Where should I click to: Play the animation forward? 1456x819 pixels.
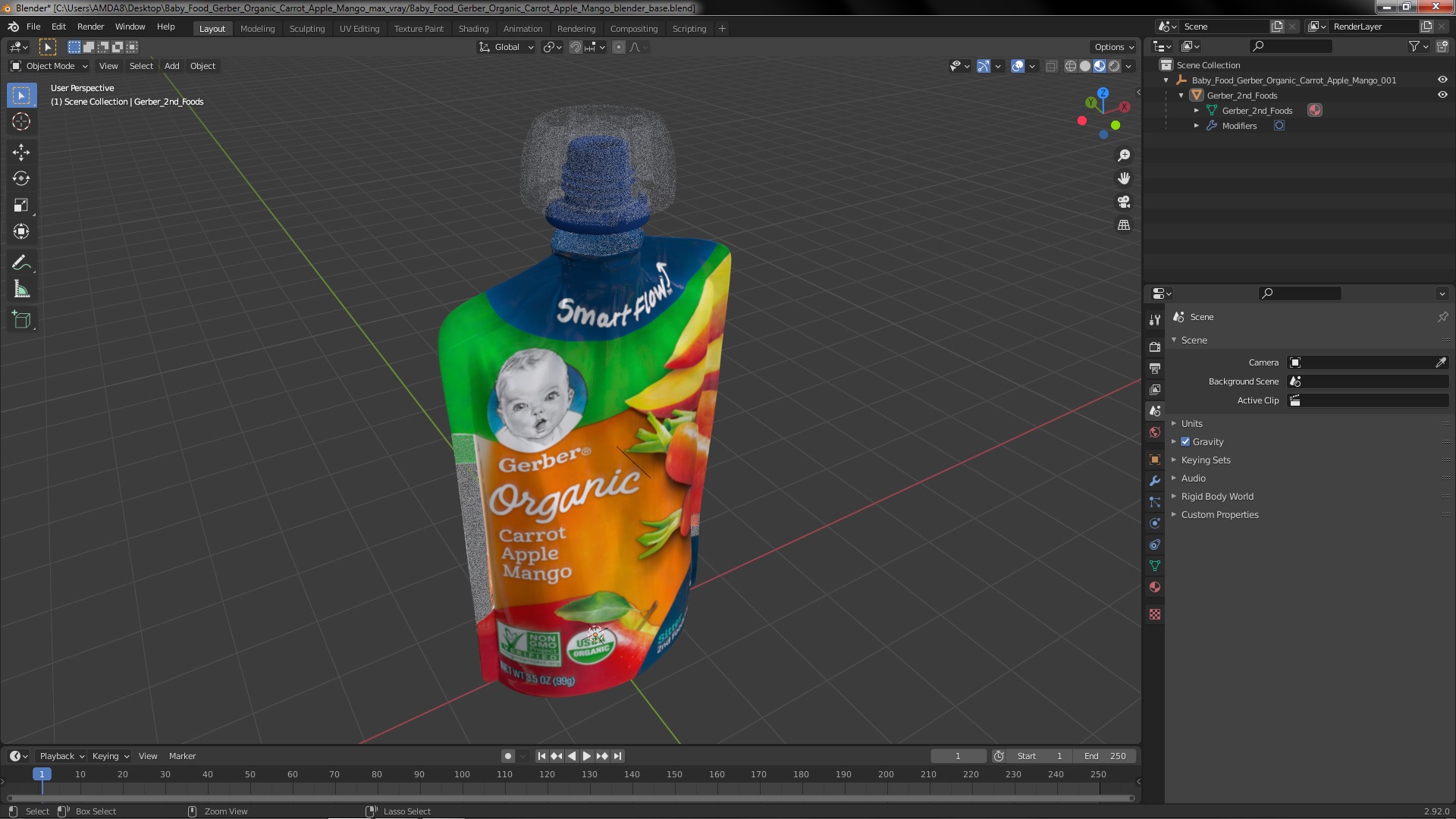click(587, 756)
